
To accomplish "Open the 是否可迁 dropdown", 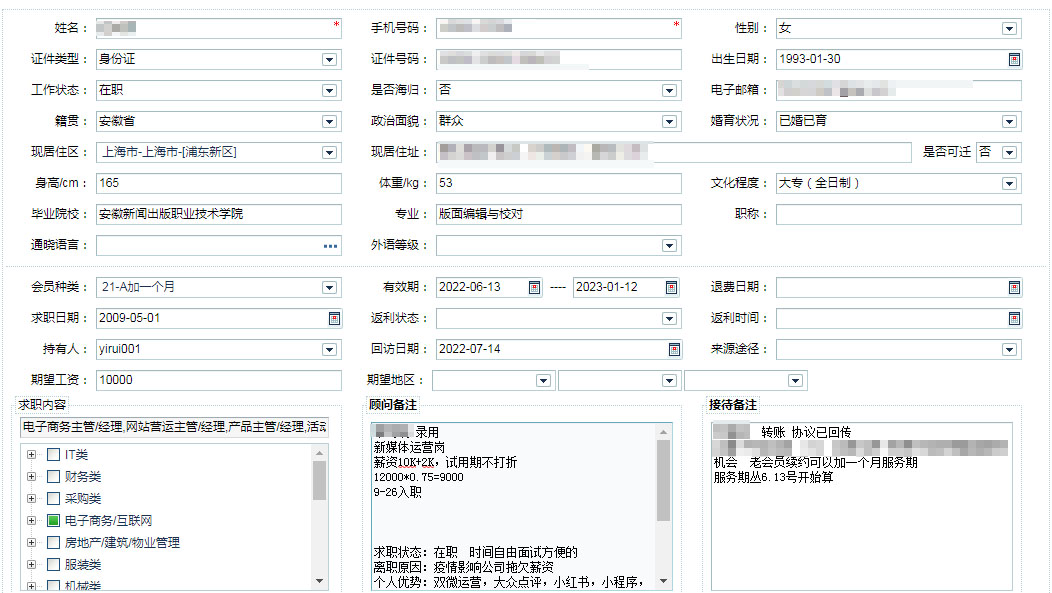I will [x=1009, y=152].
